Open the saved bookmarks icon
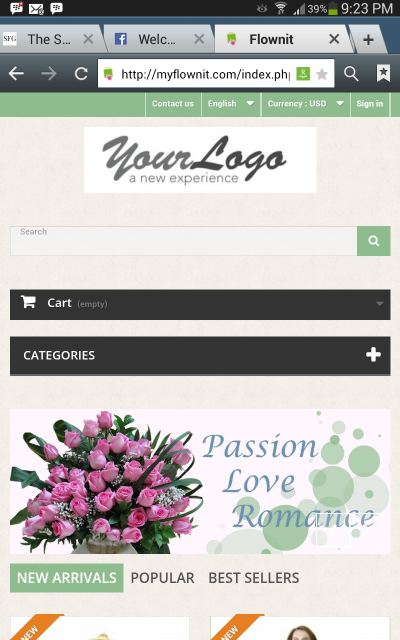Image resolution: width=400 pixels, height=640 pixels. tap(383, 73)
